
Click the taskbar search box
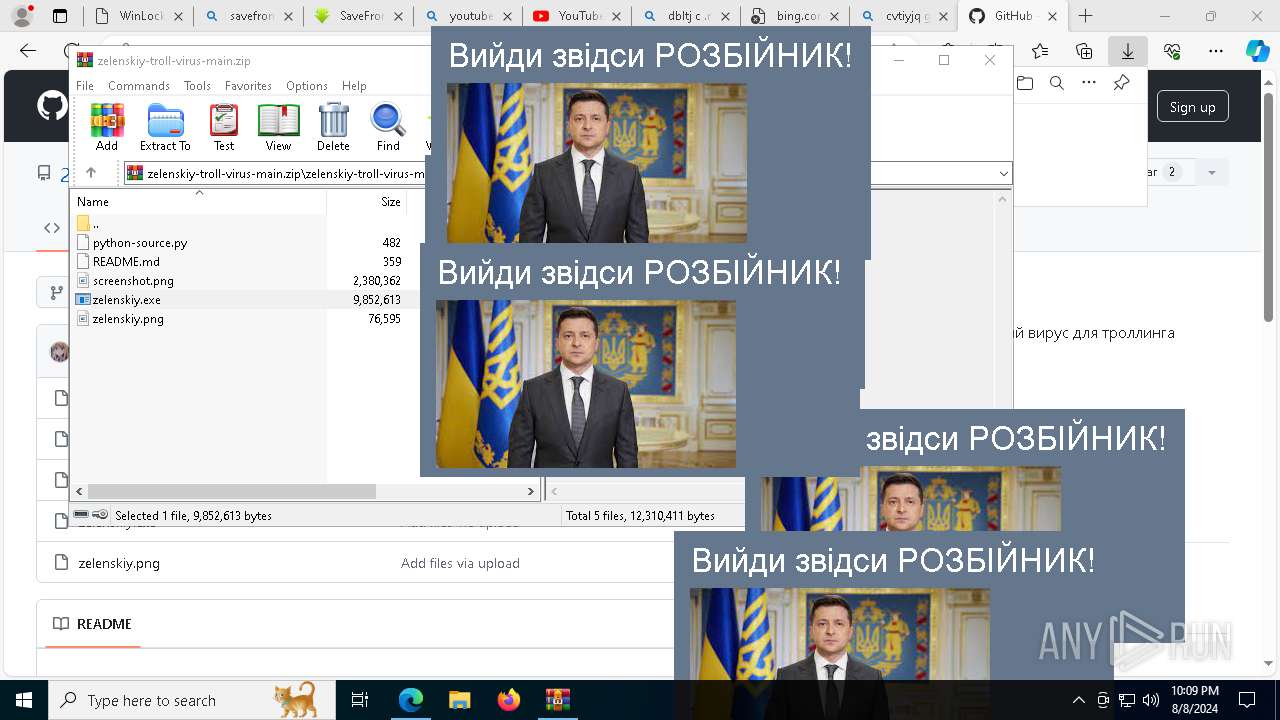[x=191, y=700]
